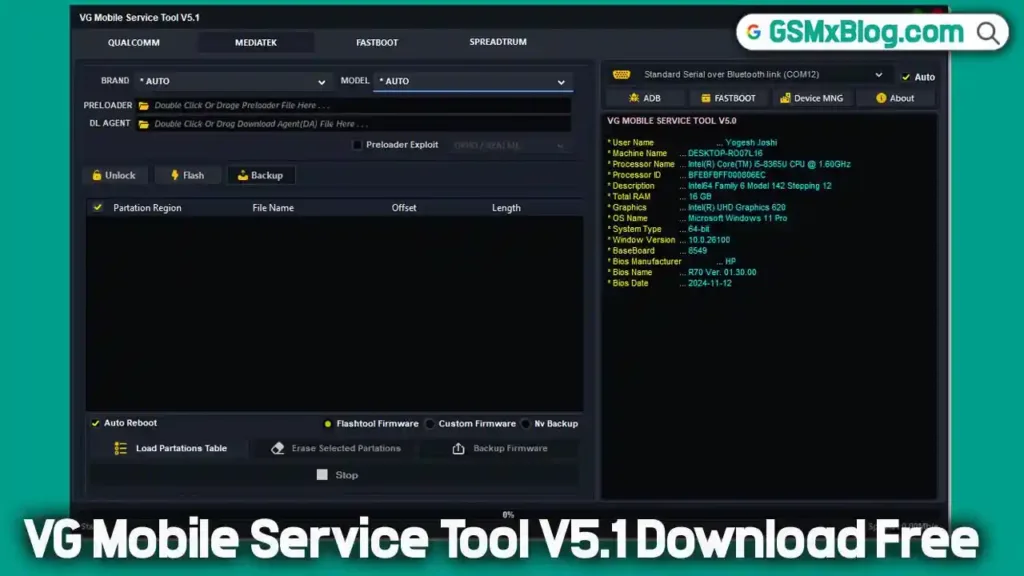This screenshot has height=576, width=1024.
Task: Click the OS Name value Microsoft Windows 11 Pro
Action: click(x=737, y=218)
